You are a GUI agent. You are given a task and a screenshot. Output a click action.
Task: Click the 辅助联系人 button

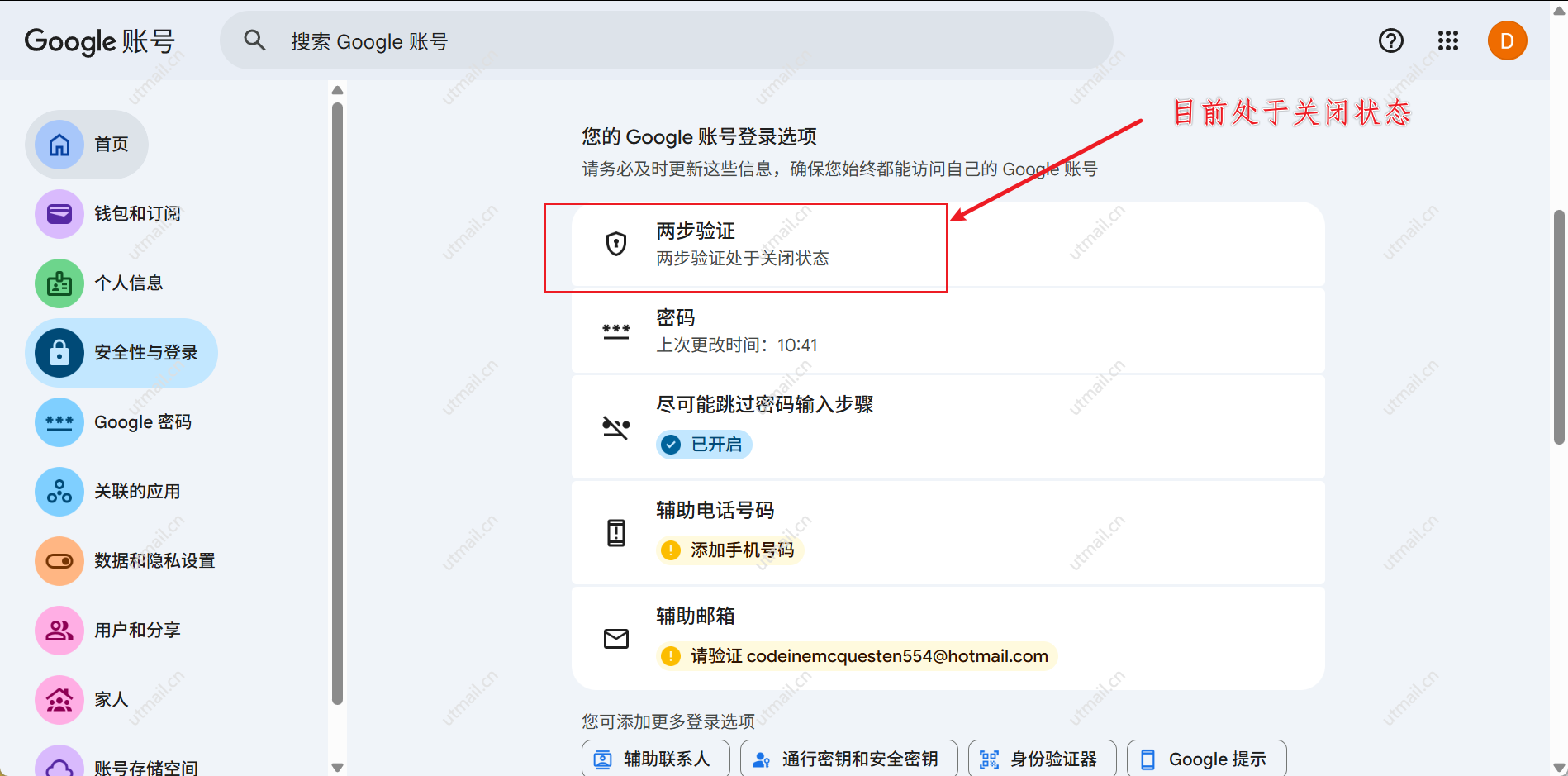[656, 759]
